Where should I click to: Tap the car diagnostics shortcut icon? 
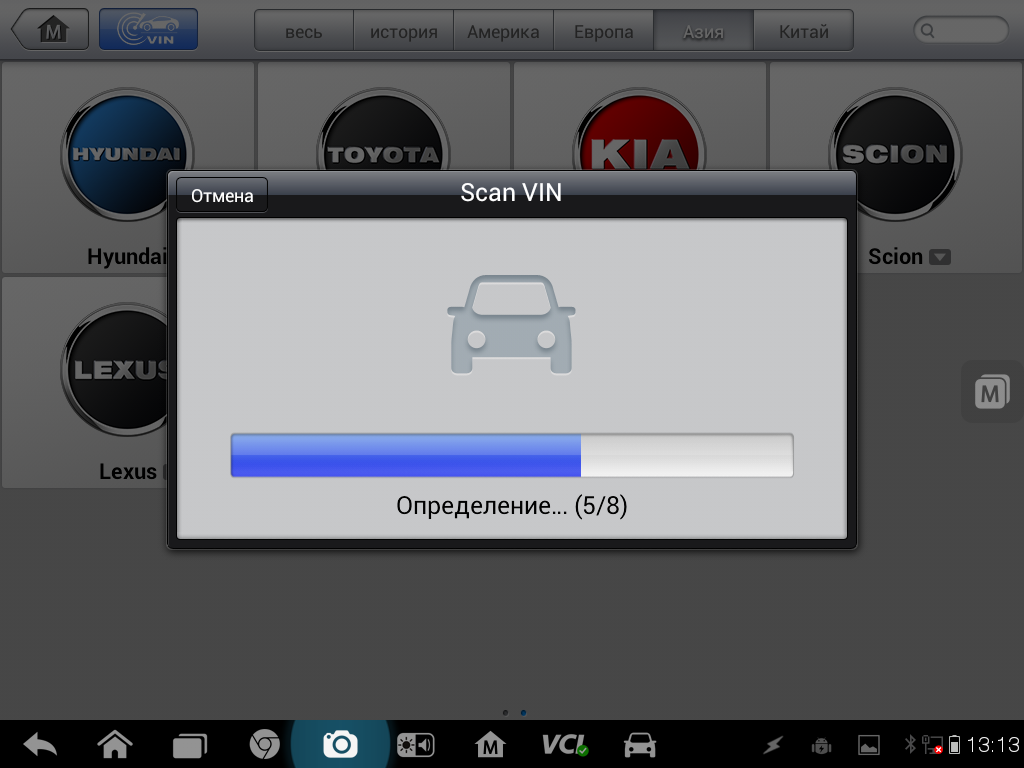640,744
